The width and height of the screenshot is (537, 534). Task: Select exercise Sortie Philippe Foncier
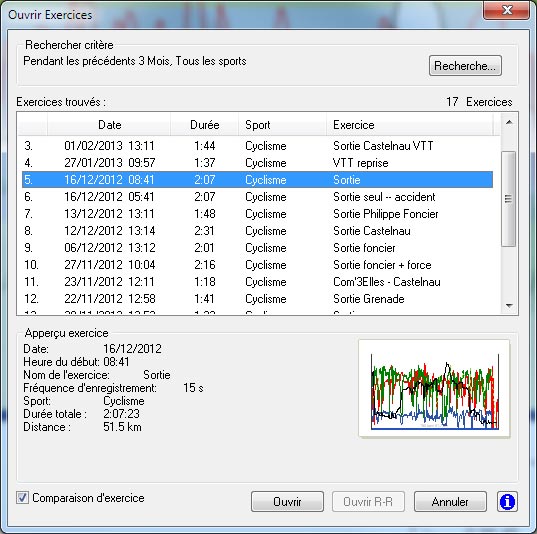coord(386,214)
